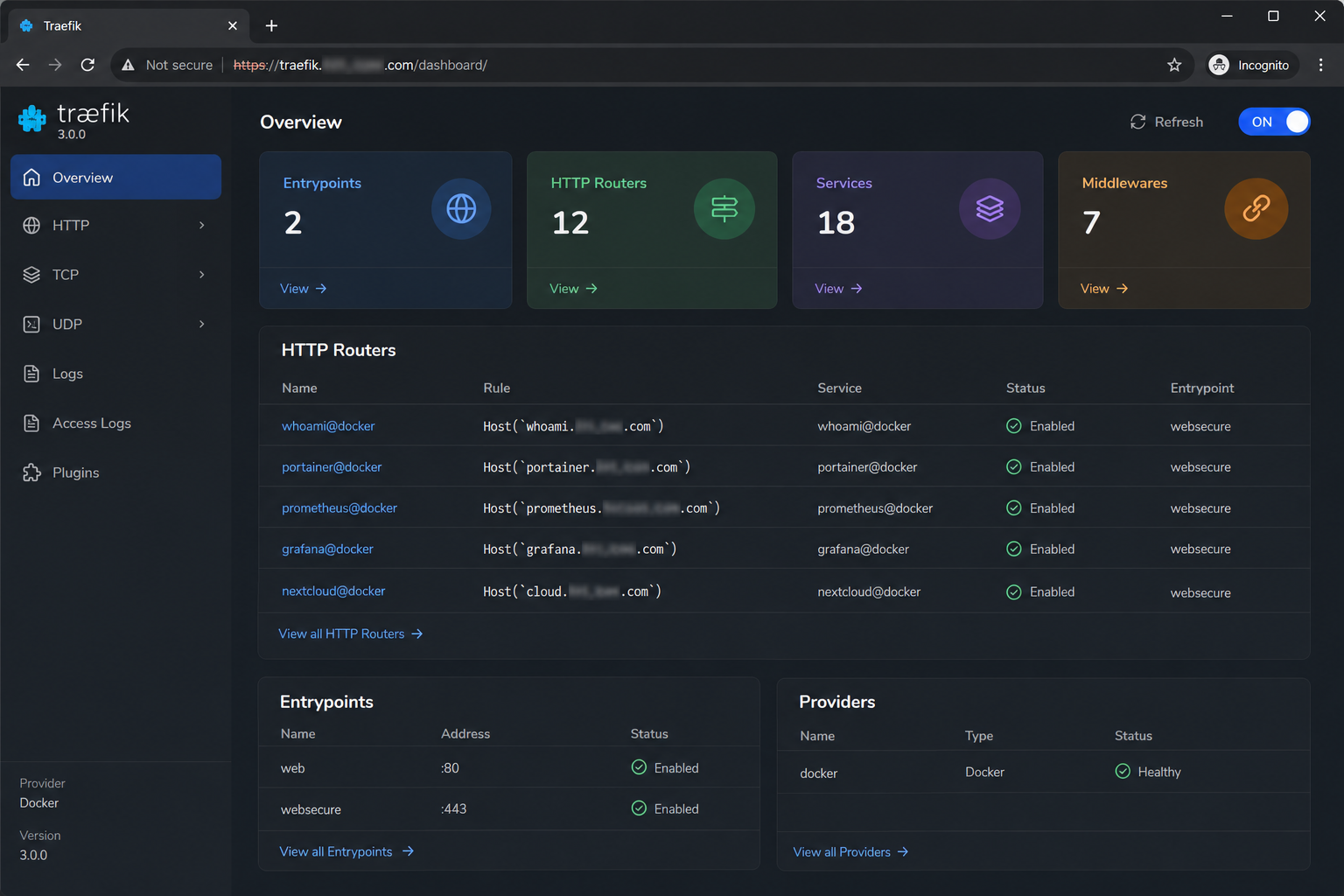Viewport: 1344px width, 896px height.
Task: Click the Access Logs document icon
Action: (31, 423)
